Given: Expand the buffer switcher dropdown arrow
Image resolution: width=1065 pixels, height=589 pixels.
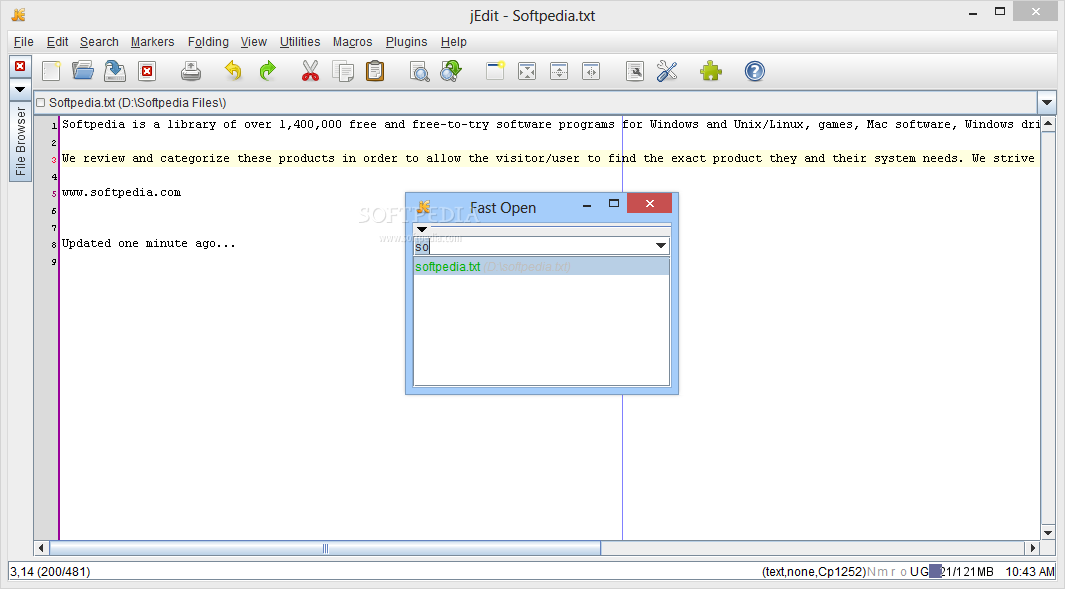Looking at the screenshot, I should (1047, 103).
